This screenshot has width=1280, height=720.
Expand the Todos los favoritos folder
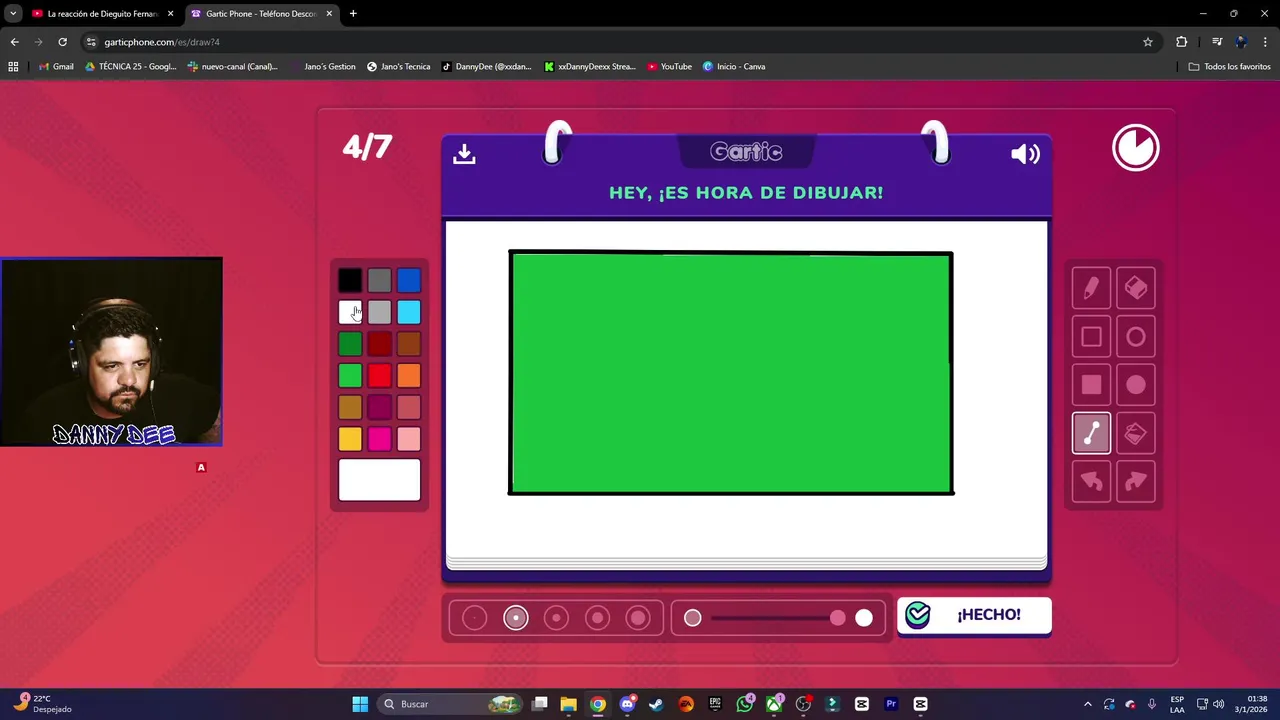1229,67
